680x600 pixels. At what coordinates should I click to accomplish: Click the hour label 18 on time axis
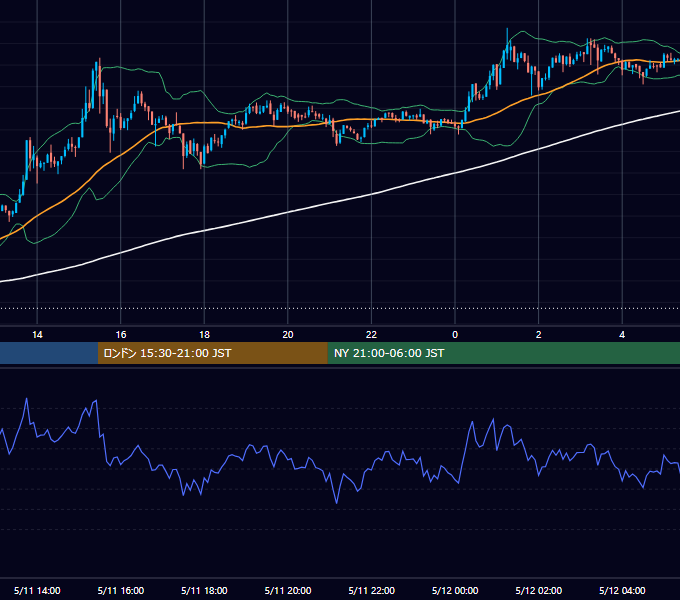pyautogui.click(x=204, y=335)
